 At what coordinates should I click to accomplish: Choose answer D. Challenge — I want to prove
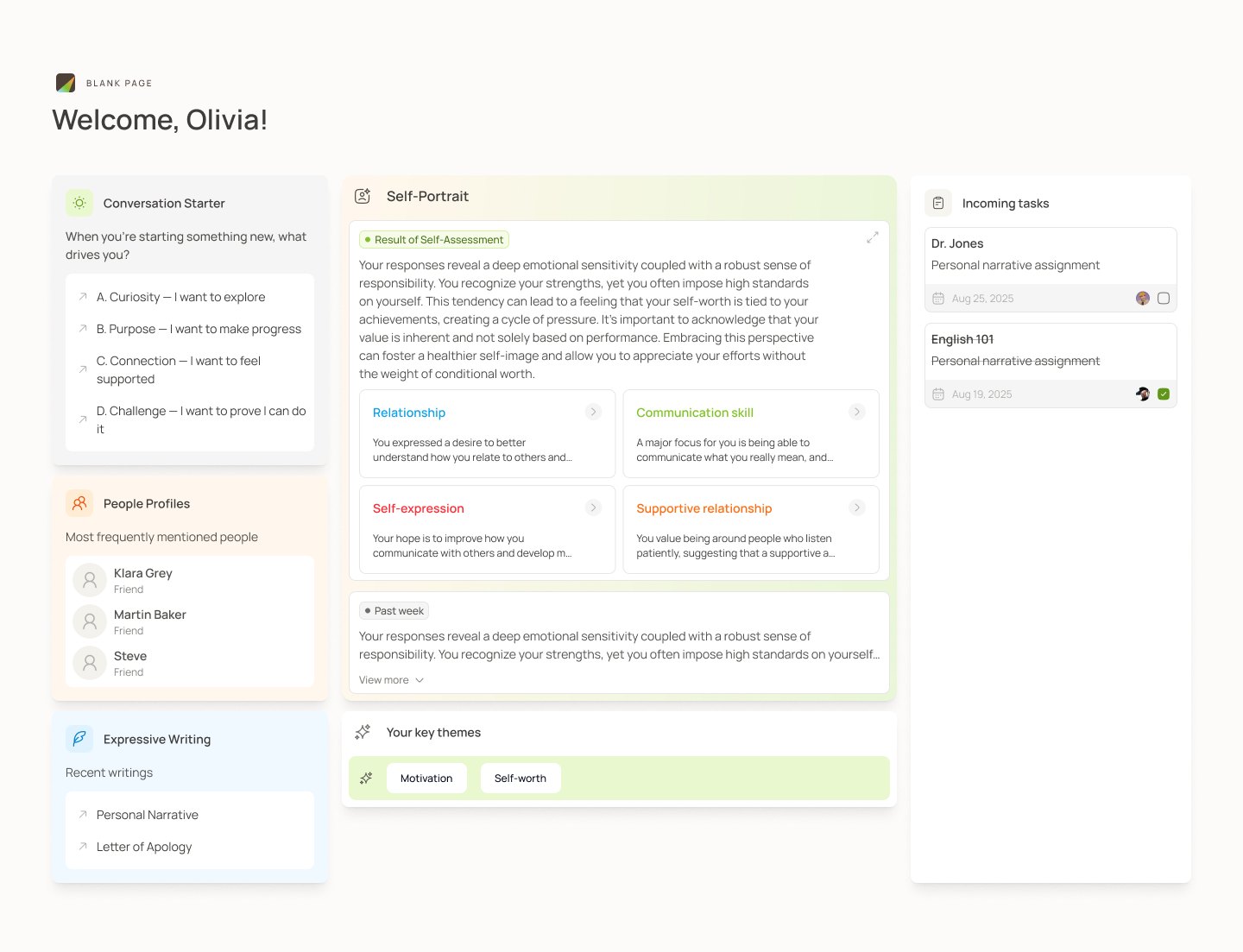tap(190, 419)
